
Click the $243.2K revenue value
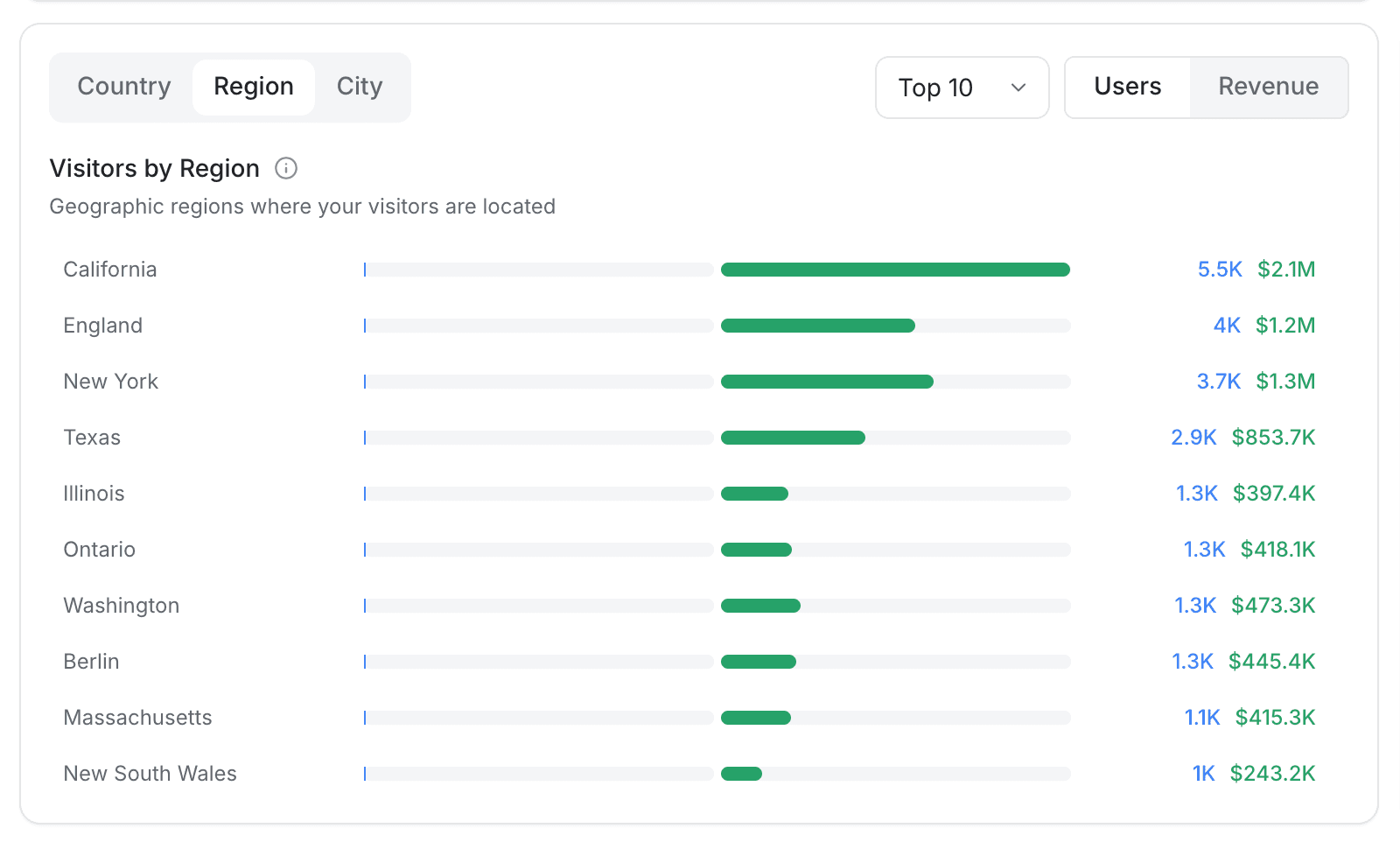coord(1272,774)
